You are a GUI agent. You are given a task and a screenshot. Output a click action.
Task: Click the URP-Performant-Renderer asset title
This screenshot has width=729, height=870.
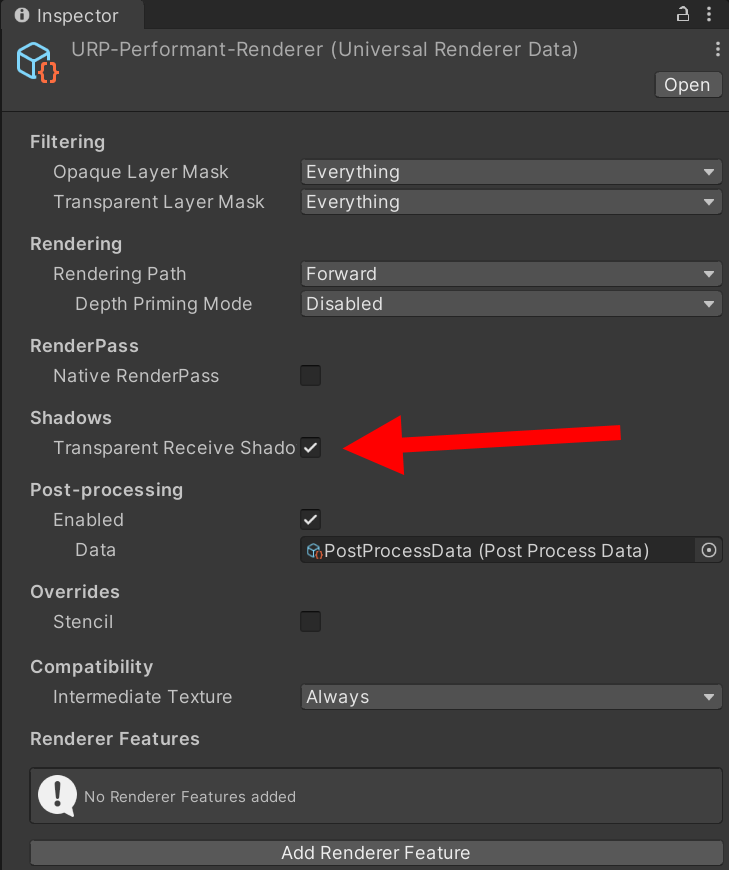coord(325,49)
